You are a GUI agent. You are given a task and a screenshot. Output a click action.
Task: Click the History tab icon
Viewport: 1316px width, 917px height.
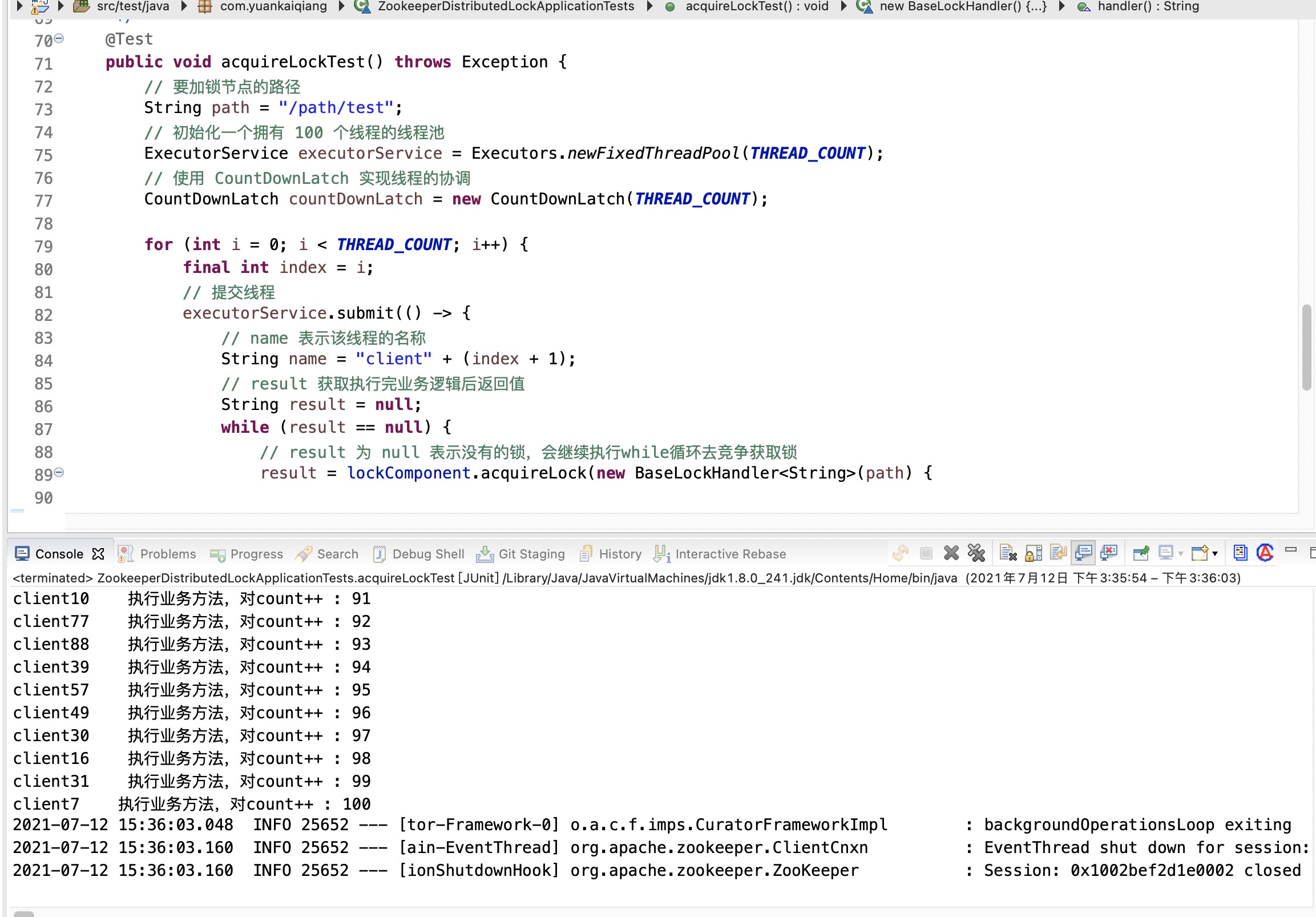tap(585, 554)
